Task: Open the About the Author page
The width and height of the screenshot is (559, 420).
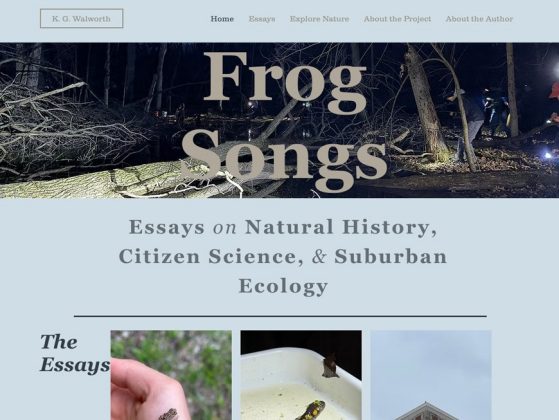Action: (x=479, y=19)
